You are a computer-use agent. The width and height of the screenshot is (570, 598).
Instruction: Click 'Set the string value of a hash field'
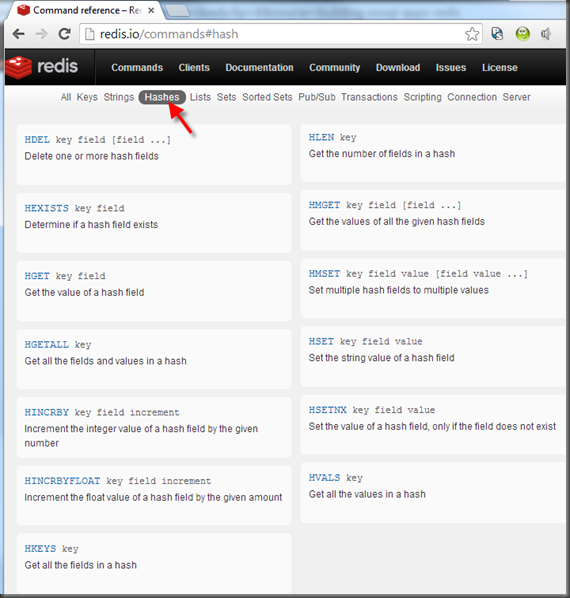click(382, 358)
